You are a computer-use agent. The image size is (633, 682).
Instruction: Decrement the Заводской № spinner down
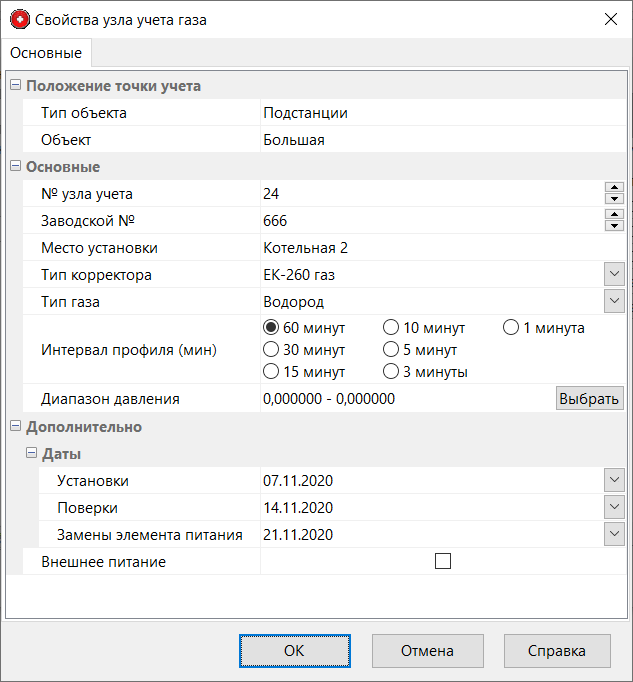pyautogui.click(x=614, y=226)
